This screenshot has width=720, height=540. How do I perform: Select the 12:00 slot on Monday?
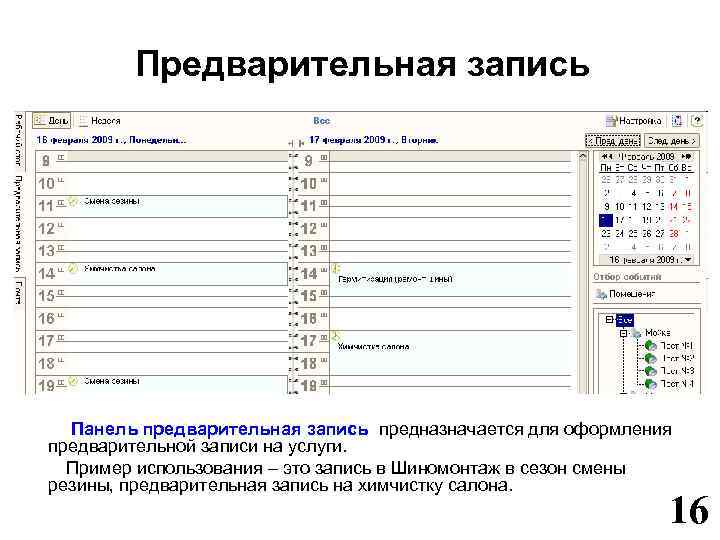(177, 229)
